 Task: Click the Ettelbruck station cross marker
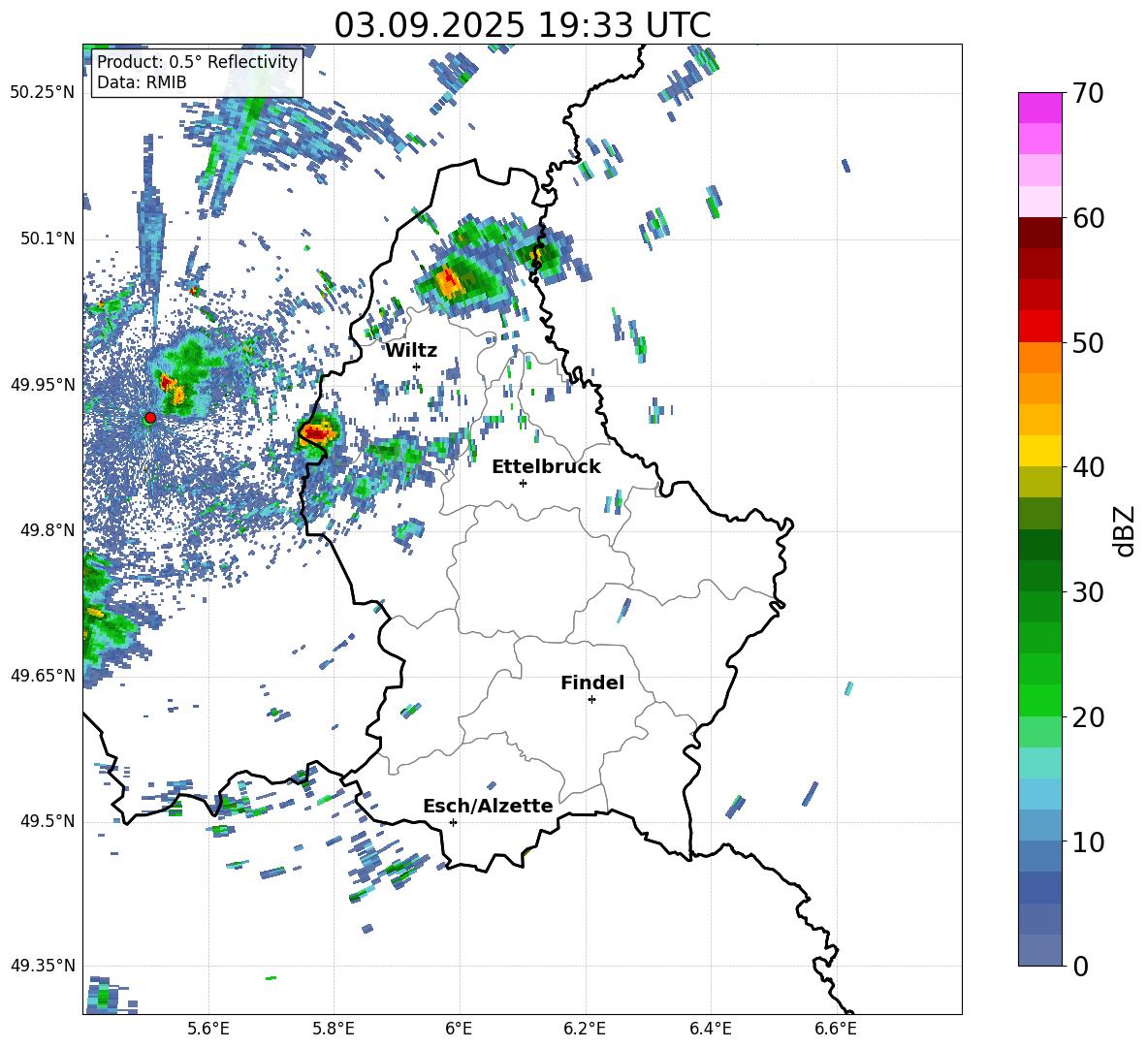(523, 483)
